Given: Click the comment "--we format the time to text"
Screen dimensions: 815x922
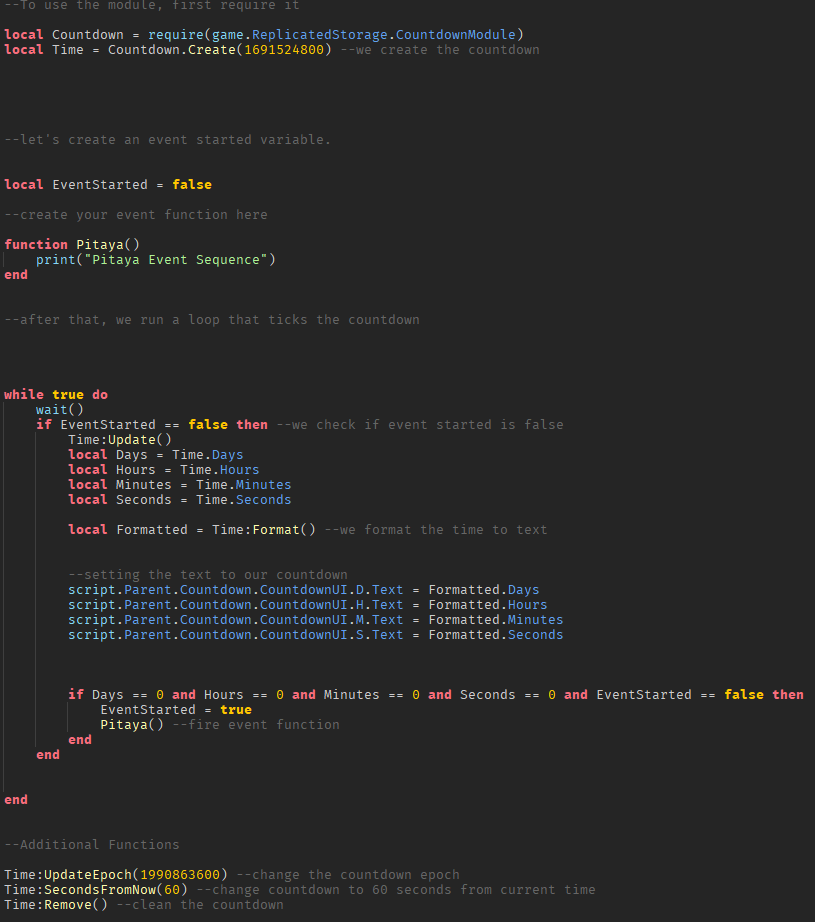Looking at the screenshot, I should tap(436, 530).
